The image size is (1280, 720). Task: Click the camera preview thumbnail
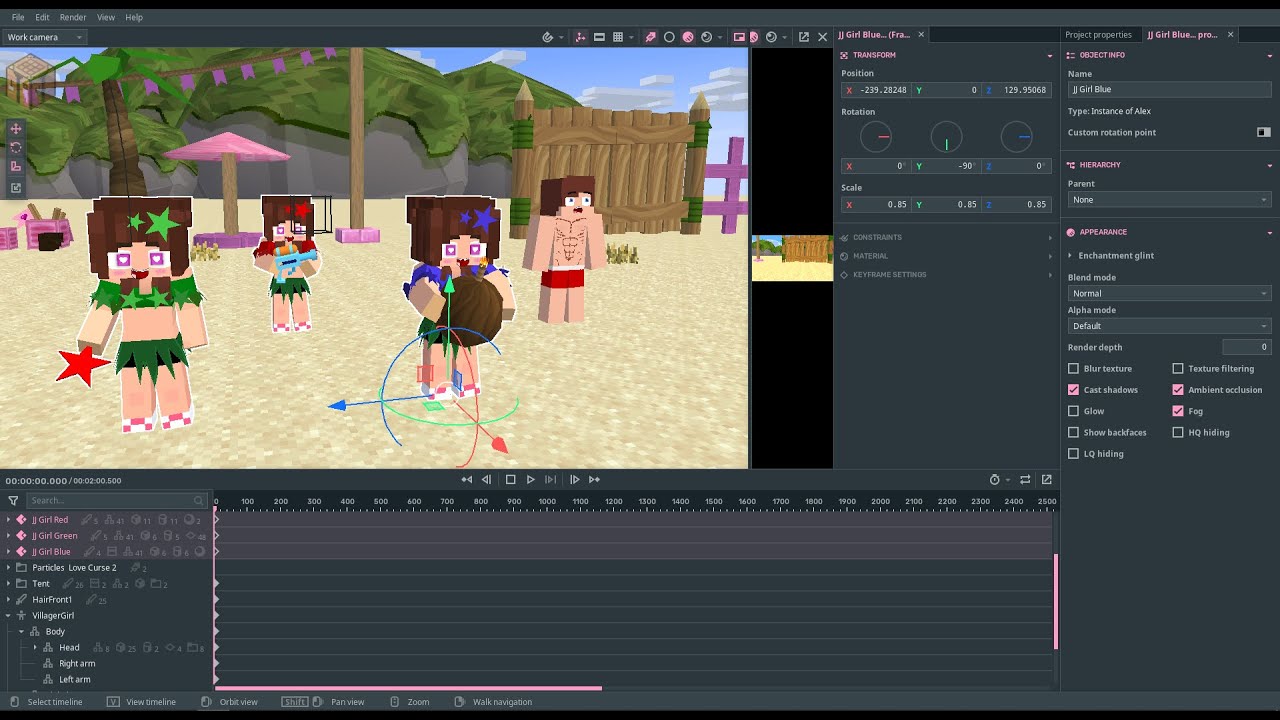click(x=792, y=258)
